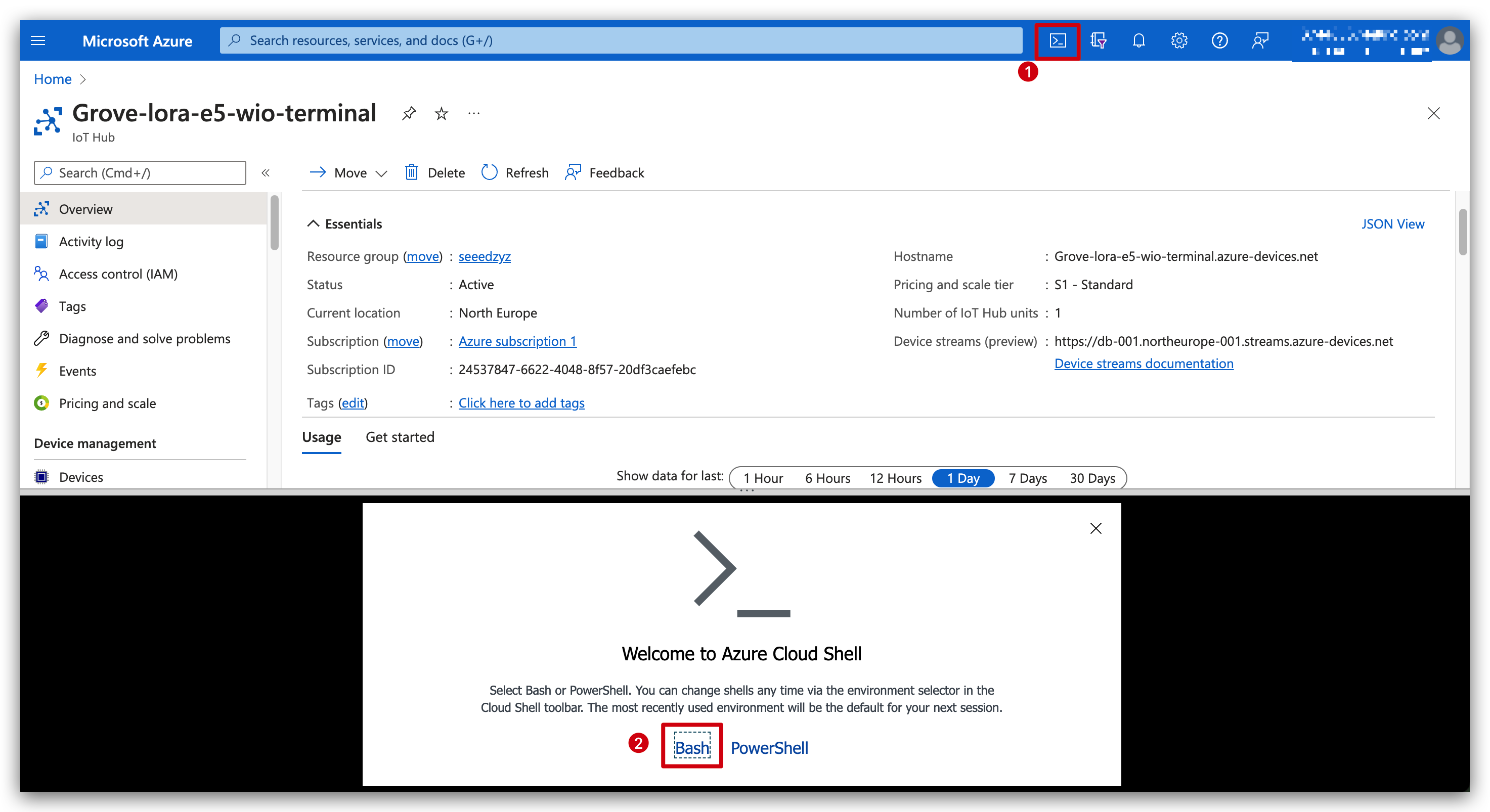Click the purple Tags icon
1490x812 pixels.
(x=41, y=306)
